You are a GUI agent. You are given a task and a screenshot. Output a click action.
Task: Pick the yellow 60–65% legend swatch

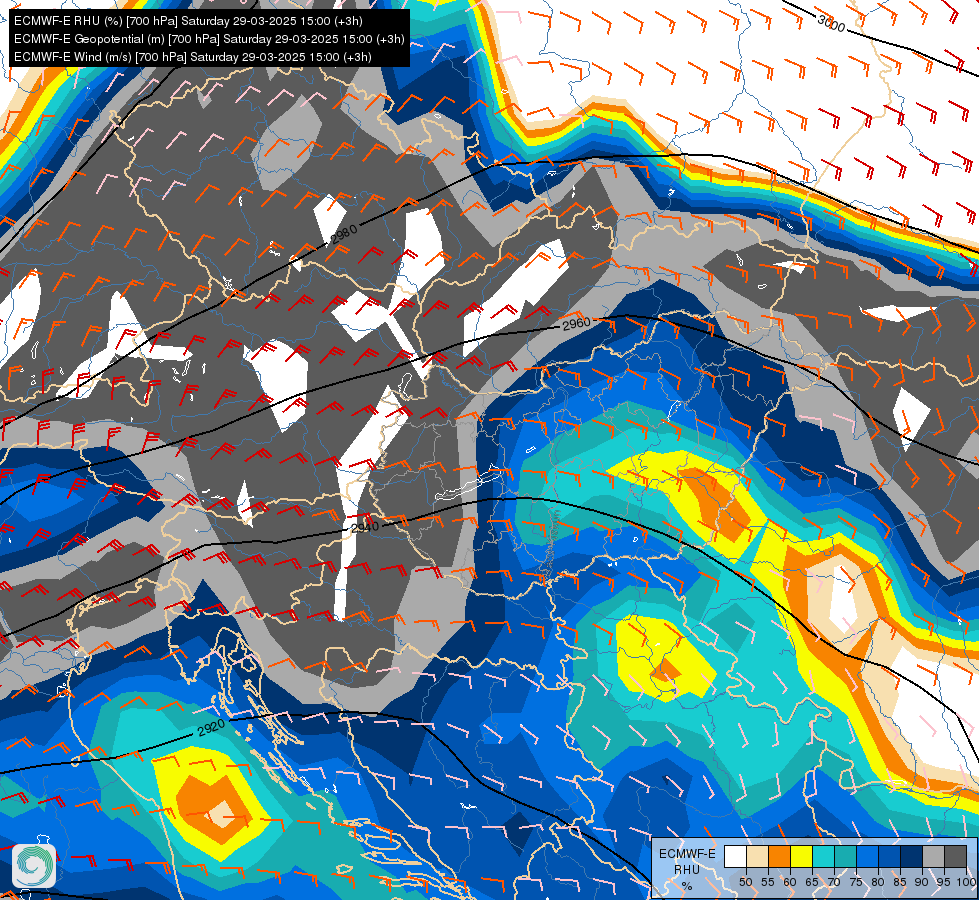coord(801,856)
